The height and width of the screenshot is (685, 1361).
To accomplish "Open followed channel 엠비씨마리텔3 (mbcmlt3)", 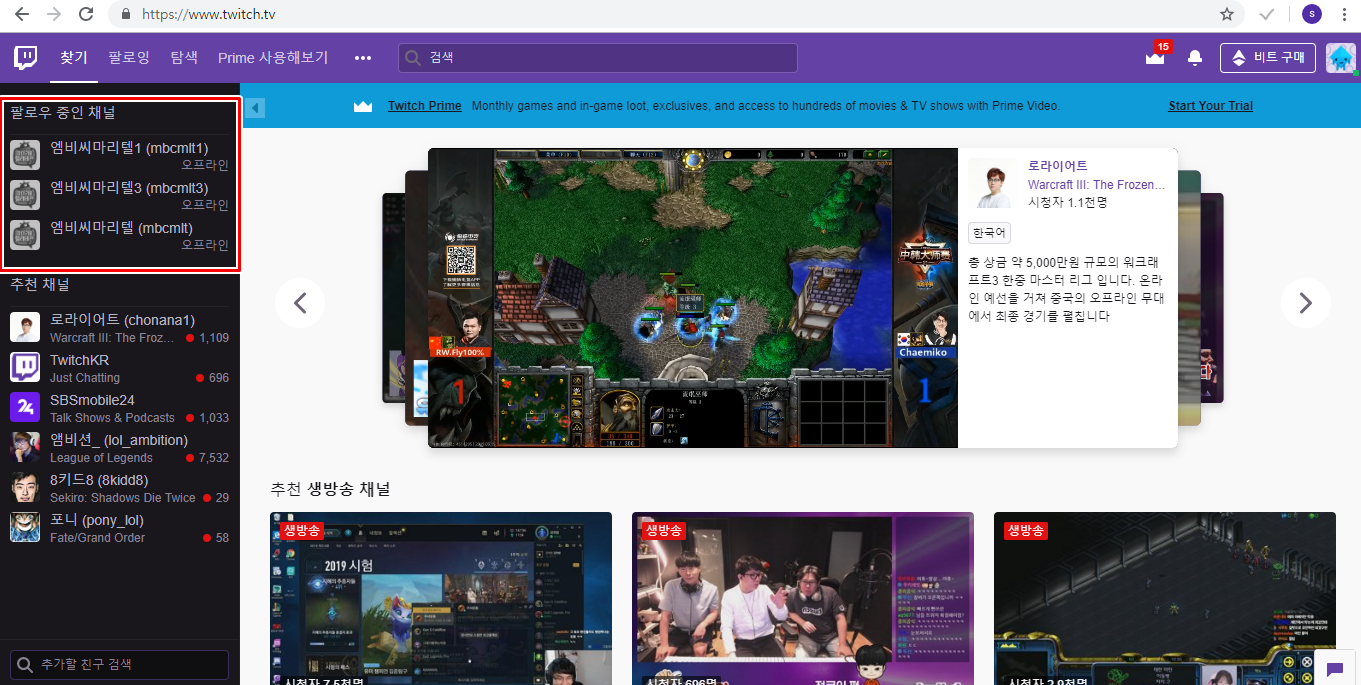I will point(120,195).
